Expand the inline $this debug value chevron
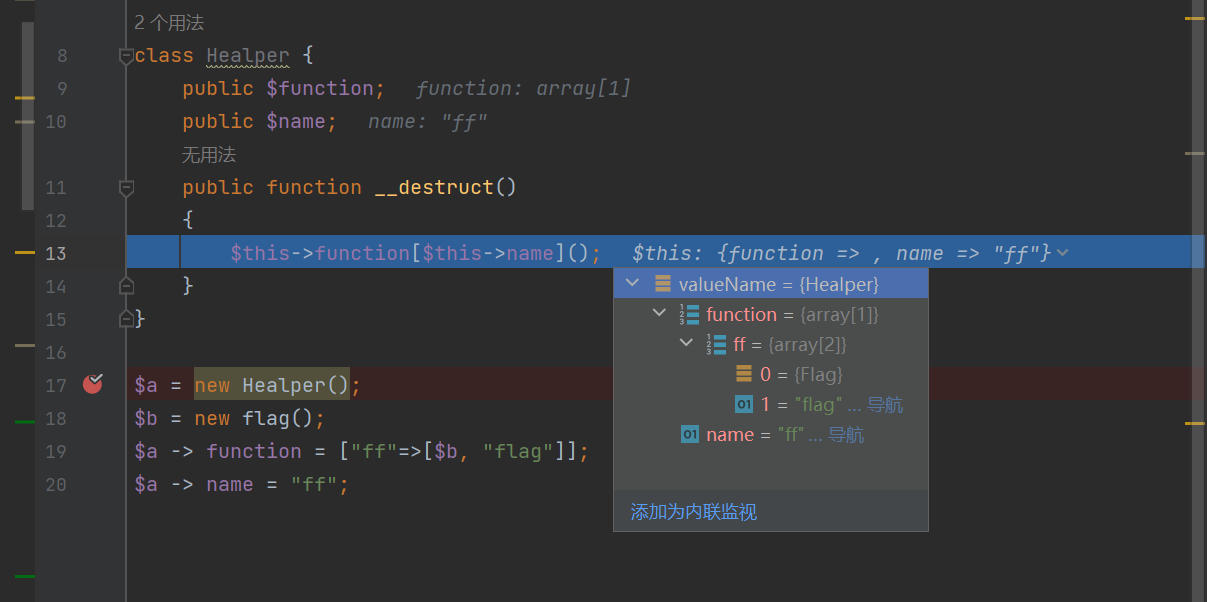 click(x=1062, y=253)
